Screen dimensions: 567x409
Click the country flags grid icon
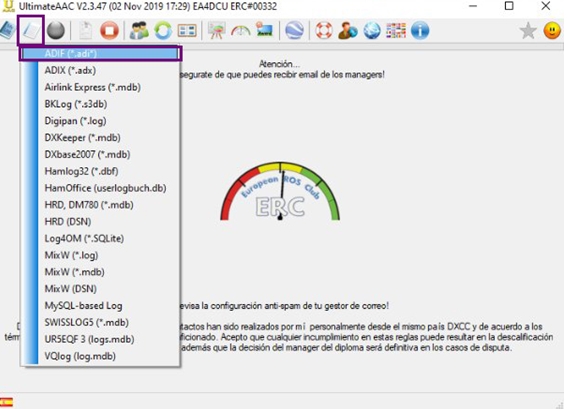[396, 30]
